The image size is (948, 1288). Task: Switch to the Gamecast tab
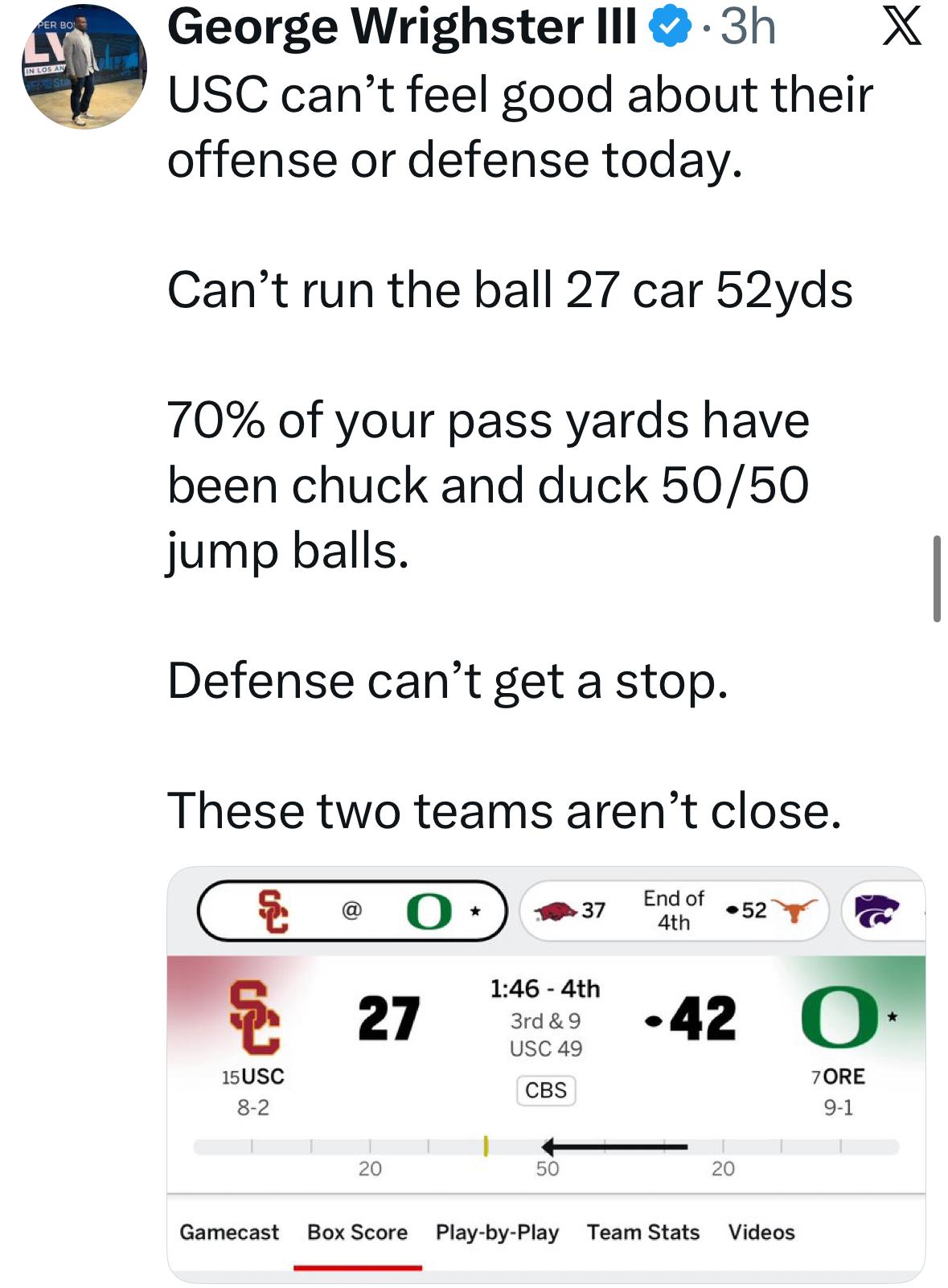229,1232
